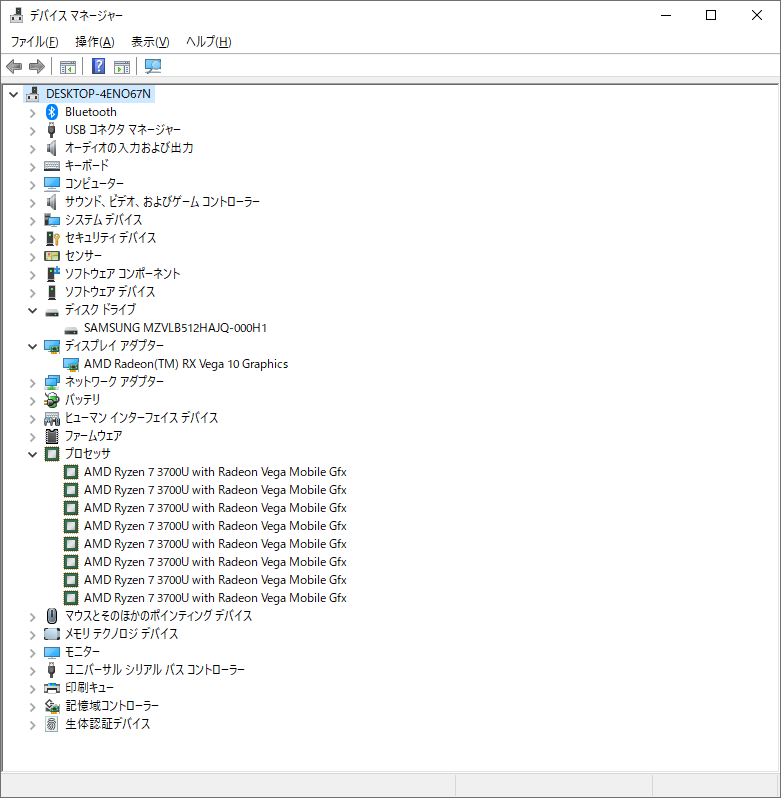Click the scan for hardware changes icon
Viewport: 781px width, 798px height.
click(x=153, y=66)
